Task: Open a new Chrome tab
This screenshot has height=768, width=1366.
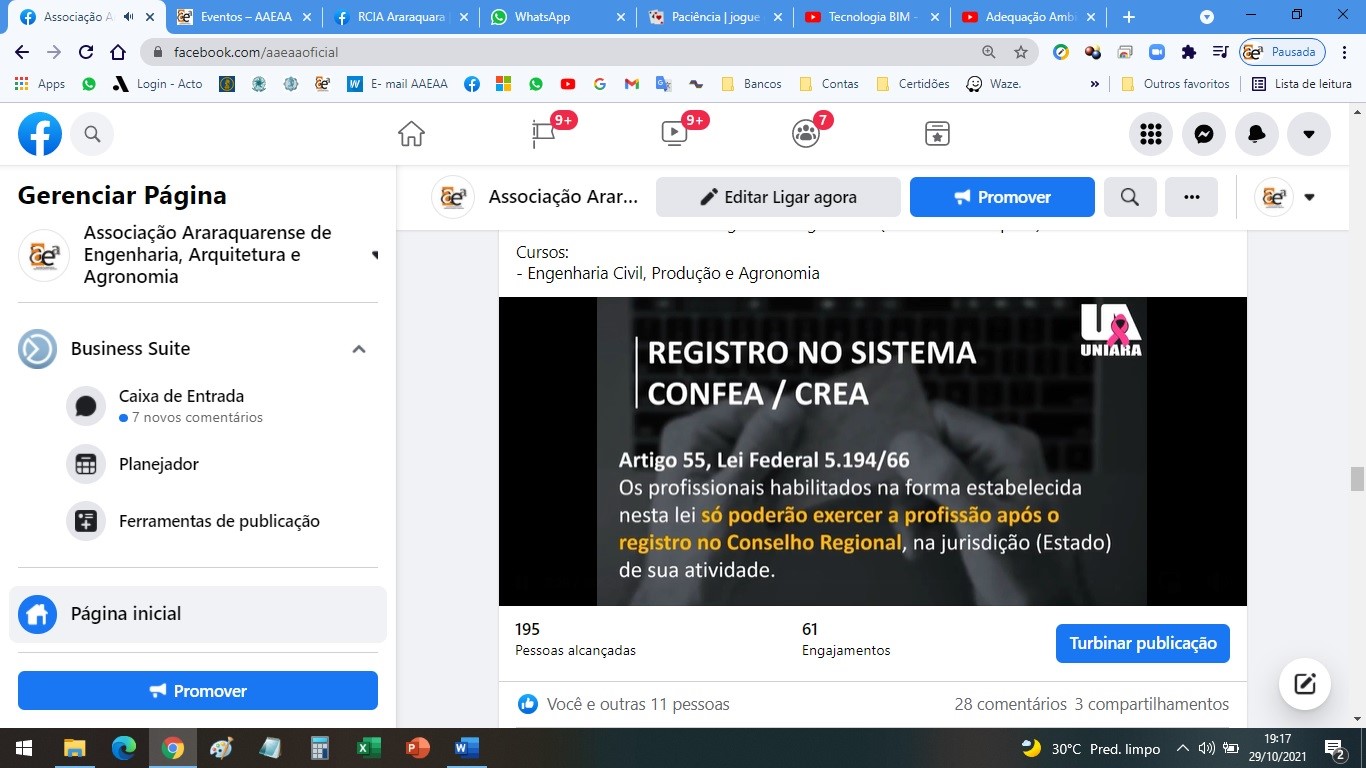Action: coord(1129,17)
